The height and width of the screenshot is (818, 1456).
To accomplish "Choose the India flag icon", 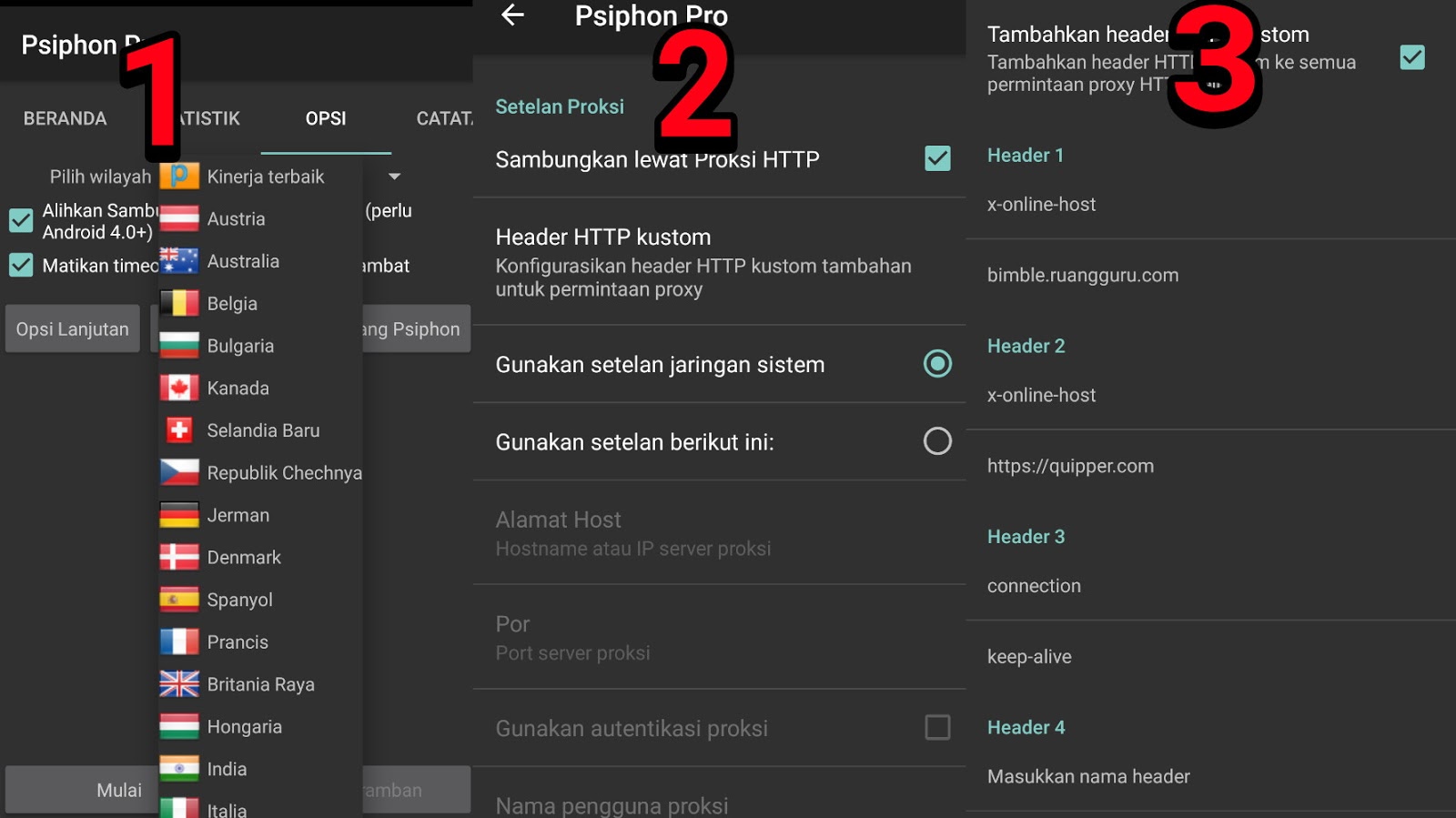I will 179,769.
